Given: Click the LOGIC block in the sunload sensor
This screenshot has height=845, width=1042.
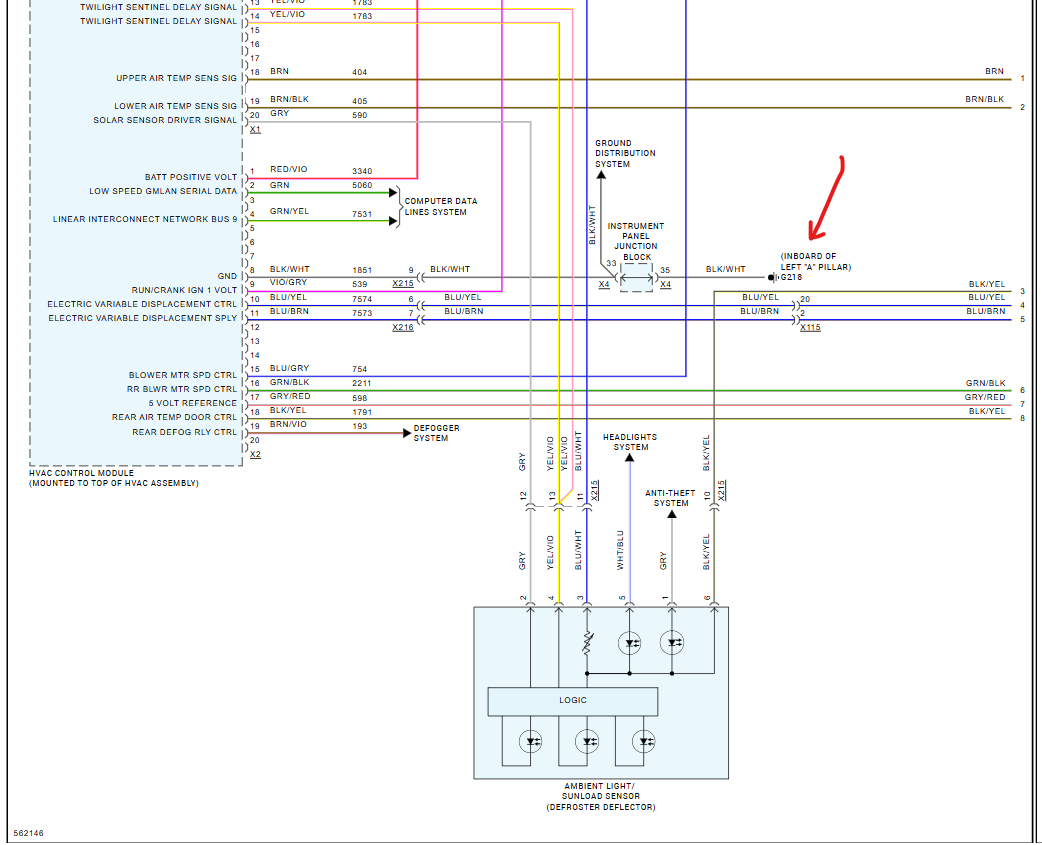Looking at the screenshot, I should tap(572, 701).
